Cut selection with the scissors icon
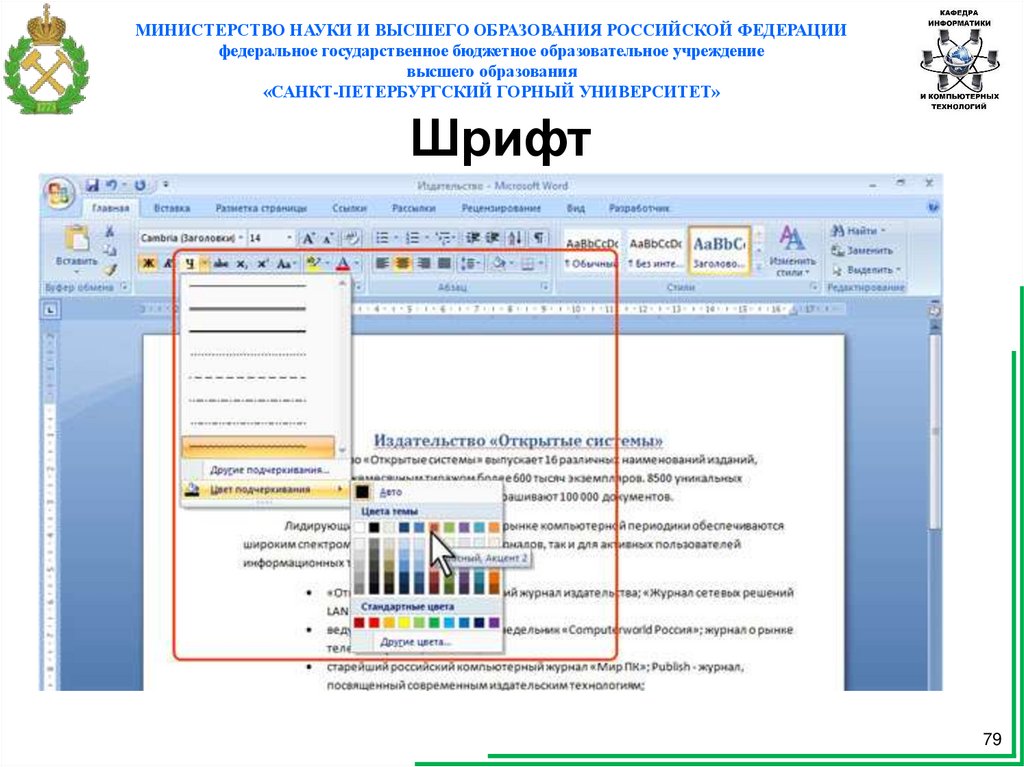This screenshot has height=767, width=1024. pyautogui.click(x=110, y=231)
